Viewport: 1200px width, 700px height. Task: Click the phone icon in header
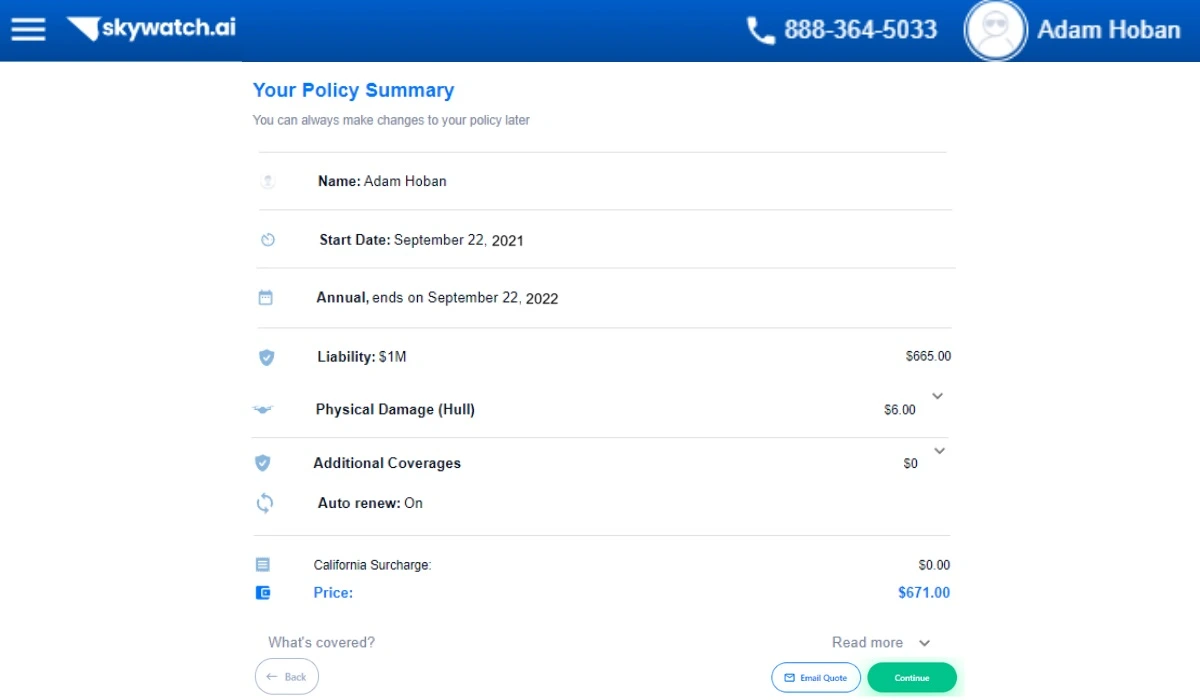point(761,30)
